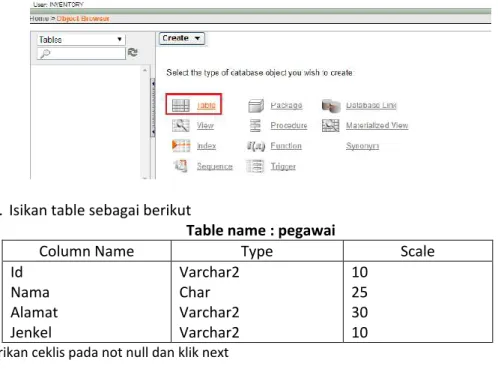Open the Procedure link
This screenshot has width=498, height=369.
[289, 126]
